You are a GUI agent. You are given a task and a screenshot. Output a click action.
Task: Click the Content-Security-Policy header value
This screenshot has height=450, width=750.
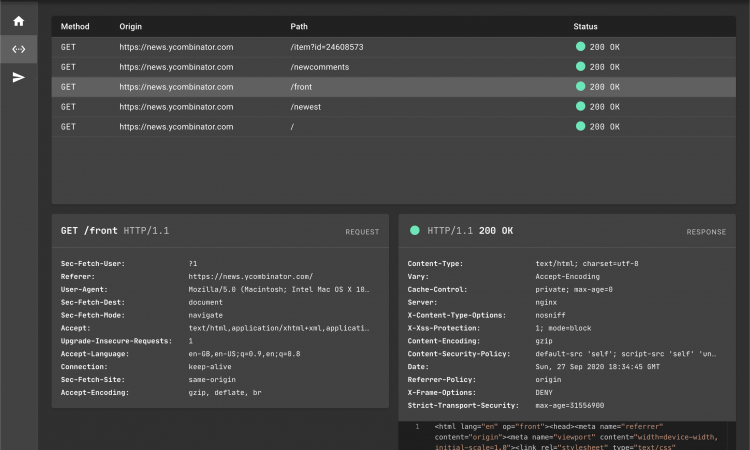[x=626, y=354]
